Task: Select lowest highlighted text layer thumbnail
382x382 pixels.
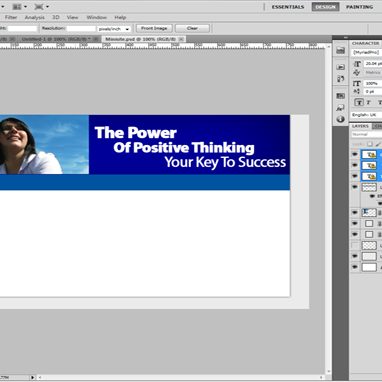Action: (x=369, y=176)
